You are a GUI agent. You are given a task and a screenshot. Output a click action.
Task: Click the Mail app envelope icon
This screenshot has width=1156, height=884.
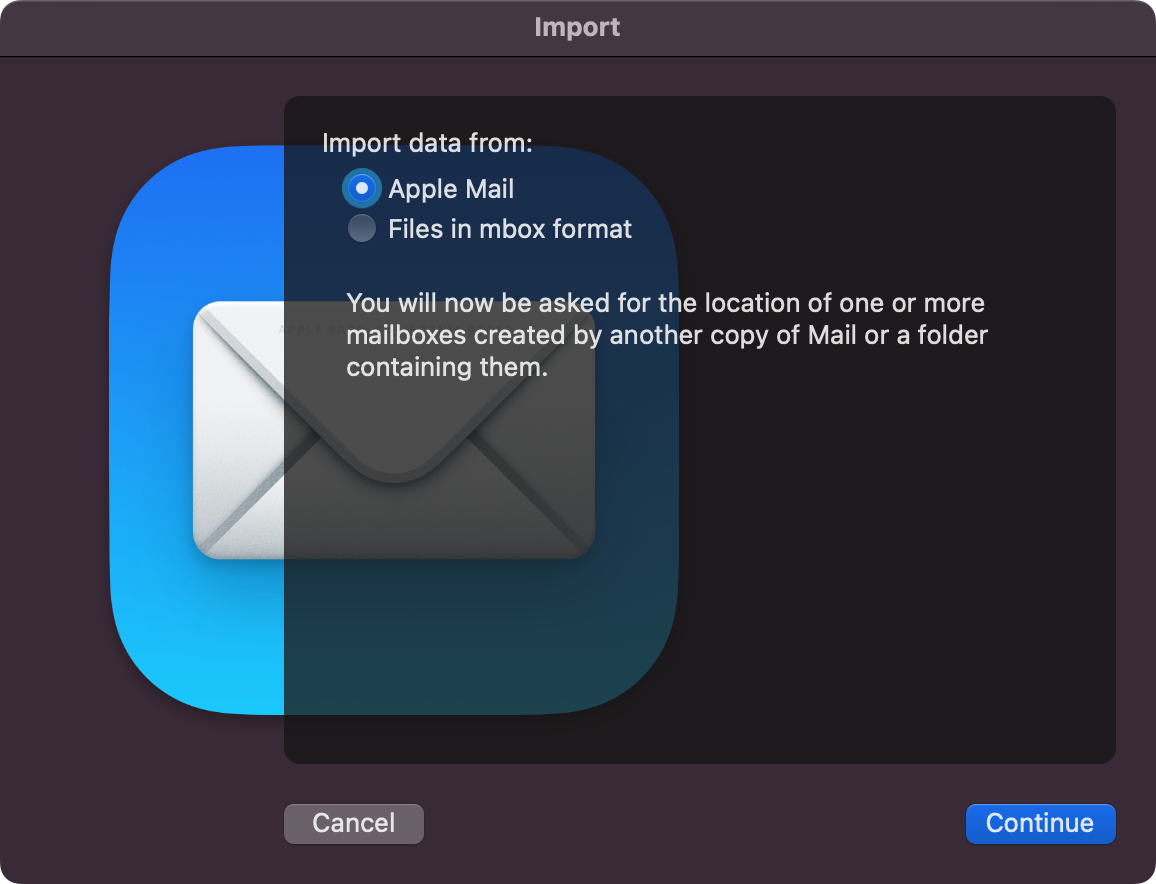coord(394,430)
